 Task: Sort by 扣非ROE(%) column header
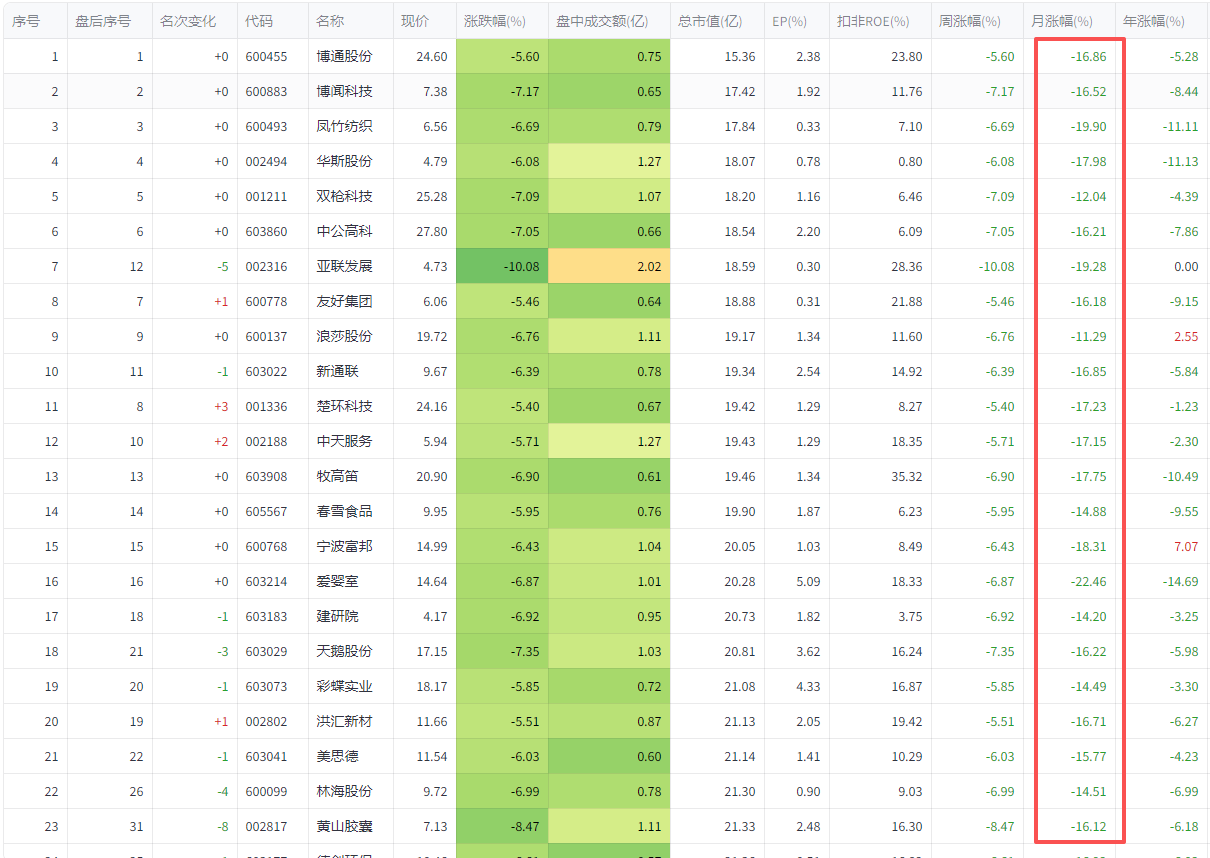(x=873, y=21)
